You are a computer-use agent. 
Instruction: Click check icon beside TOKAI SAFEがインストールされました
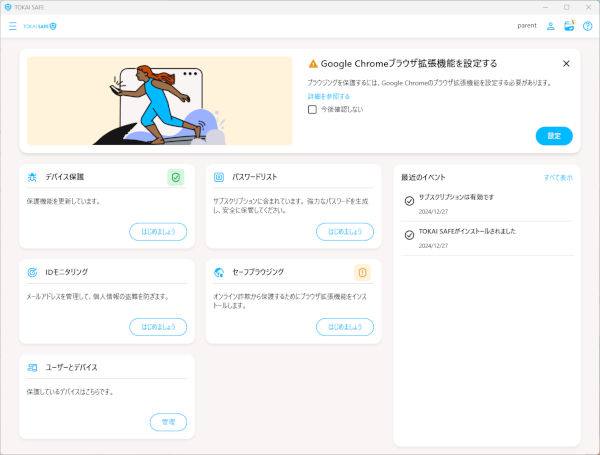tap(409, 235)
